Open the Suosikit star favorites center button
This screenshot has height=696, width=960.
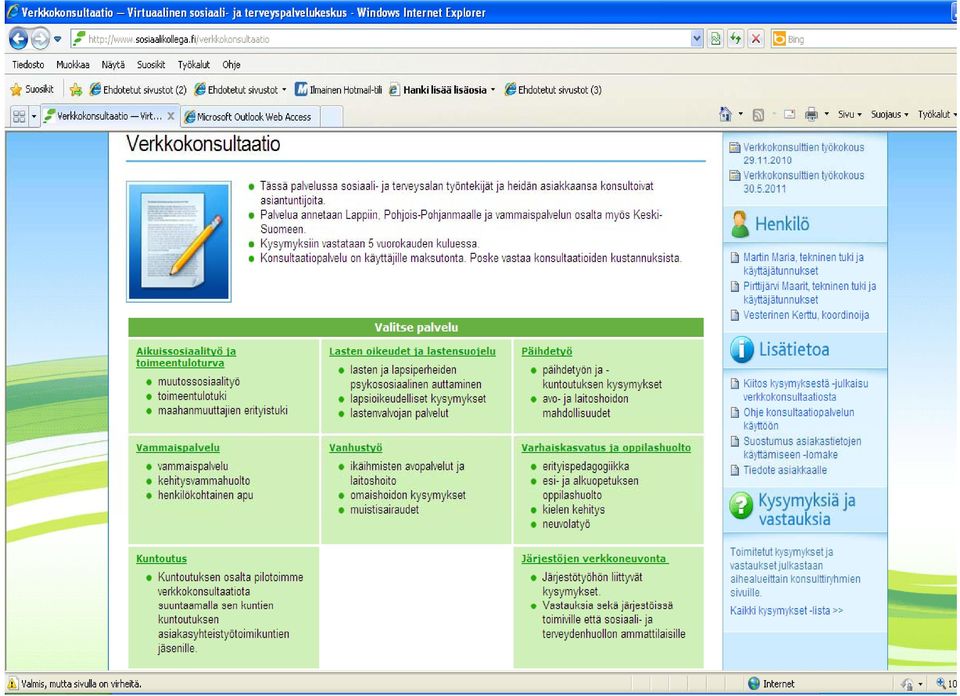(32, 89)
